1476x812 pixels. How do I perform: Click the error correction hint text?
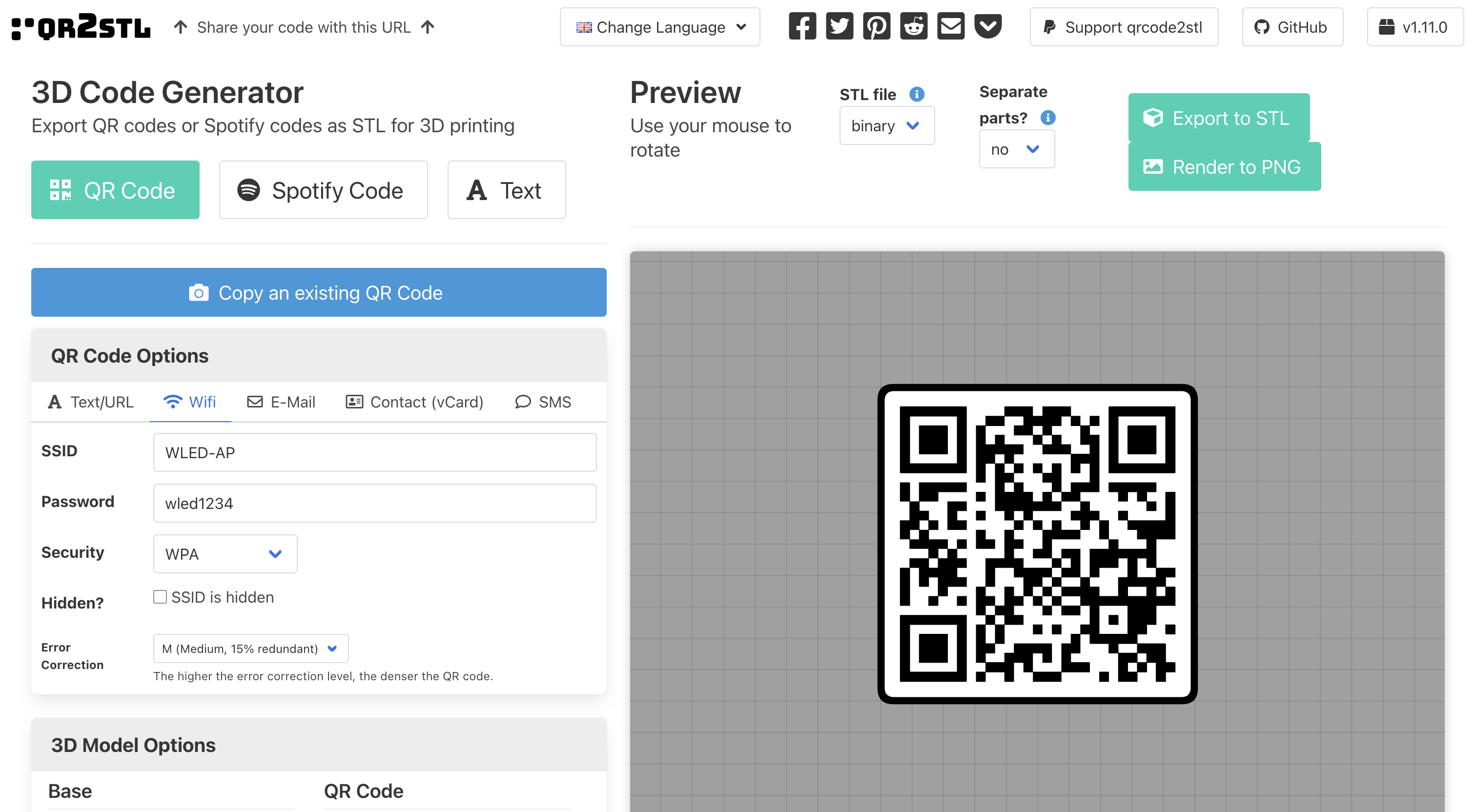point(323,676)
